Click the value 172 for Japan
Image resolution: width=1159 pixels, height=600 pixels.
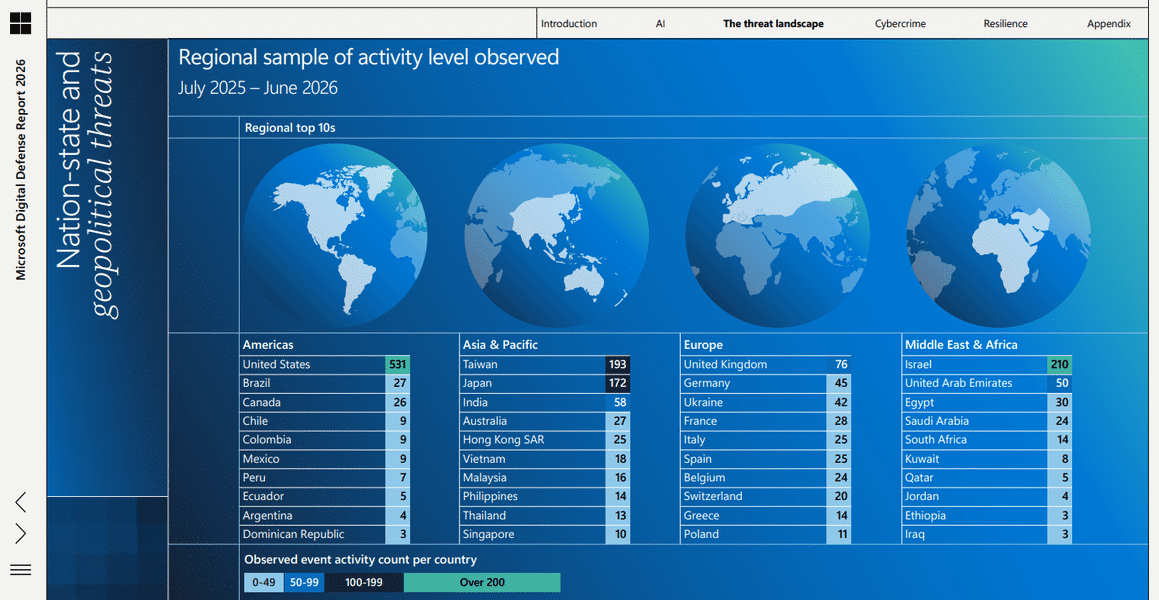point(618,383)
